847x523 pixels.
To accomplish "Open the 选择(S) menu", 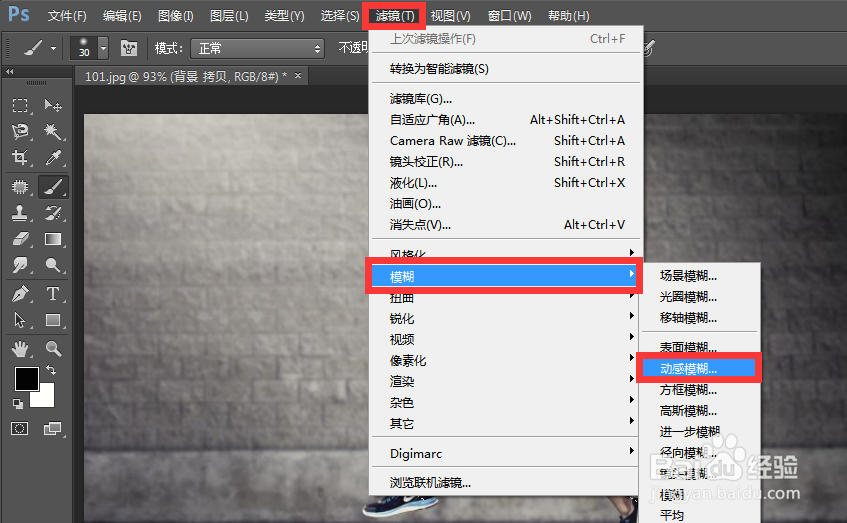I will (x=340, y=16).
